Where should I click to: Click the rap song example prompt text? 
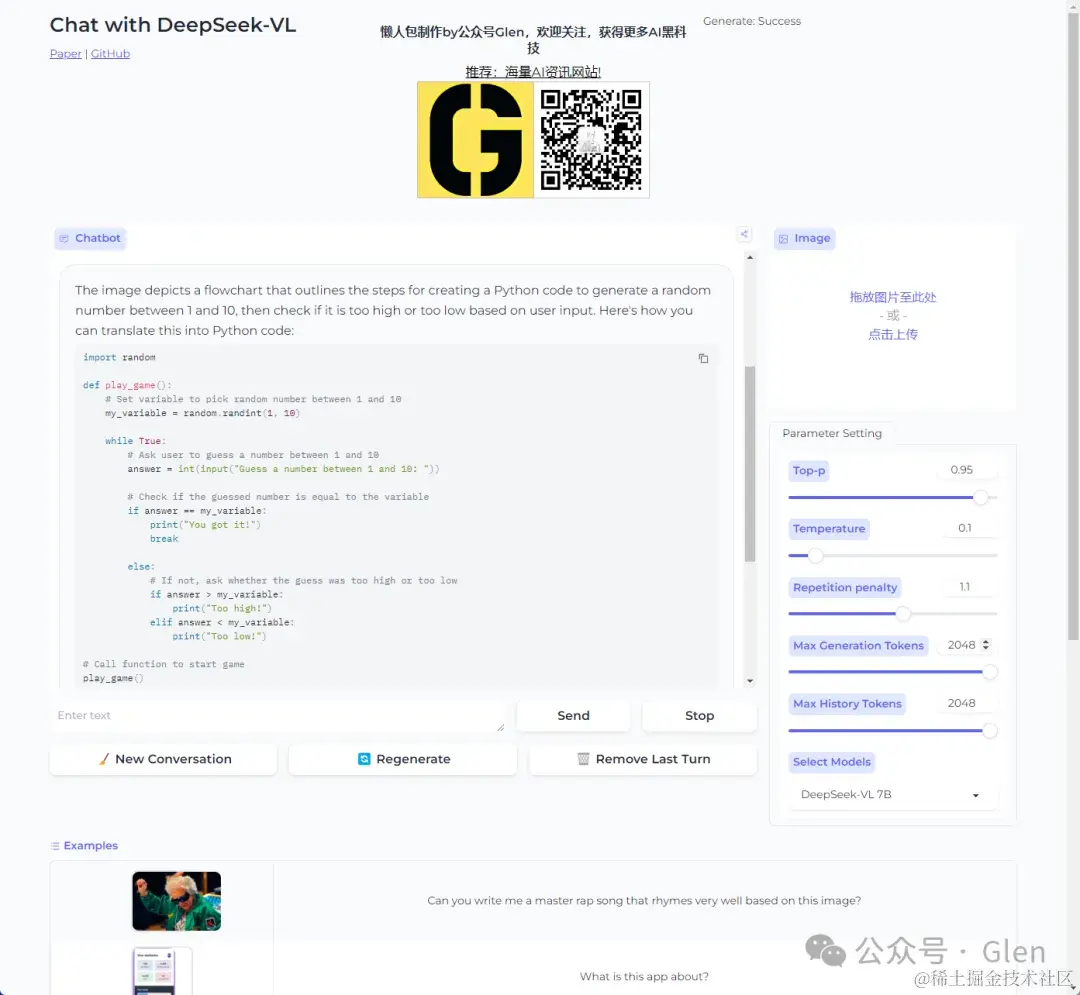coord(644,901)
